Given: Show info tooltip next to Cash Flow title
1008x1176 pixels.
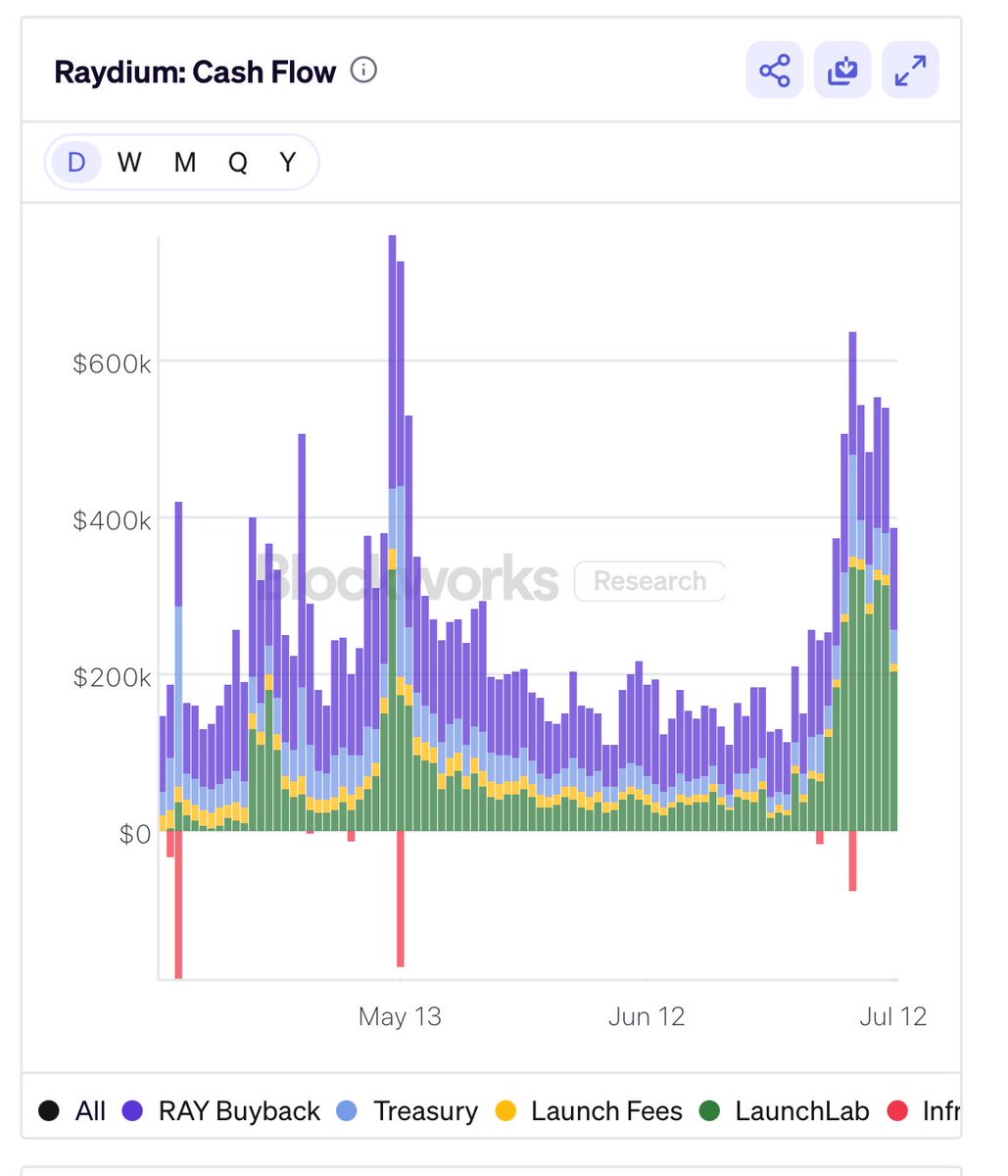Looking at the screenshot, I should (363, 71).
